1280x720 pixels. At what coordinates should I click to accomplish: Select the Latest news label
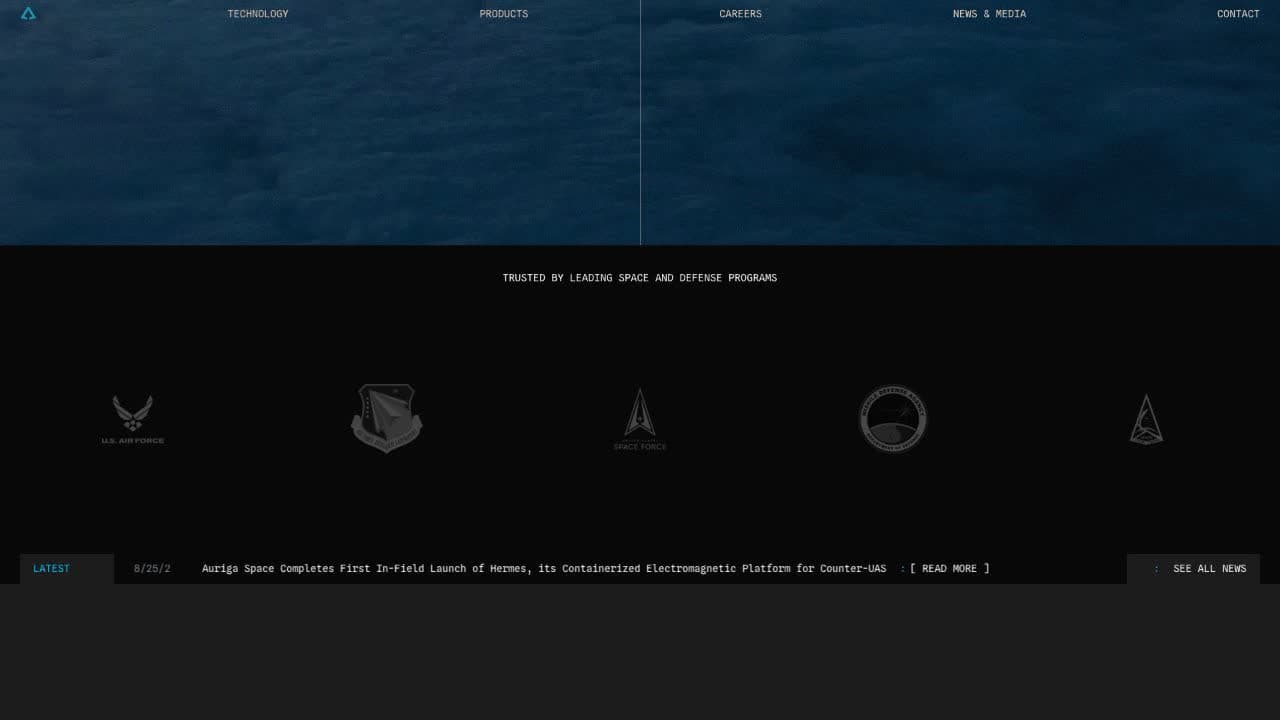pyautogui.click(x=51, y=569)
